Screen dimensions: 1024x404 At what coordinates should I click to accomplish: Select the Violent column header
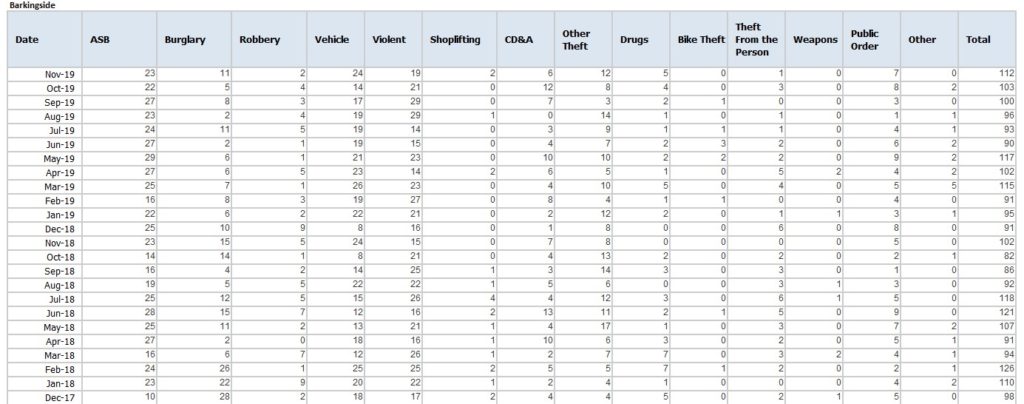tap(389, 40)
